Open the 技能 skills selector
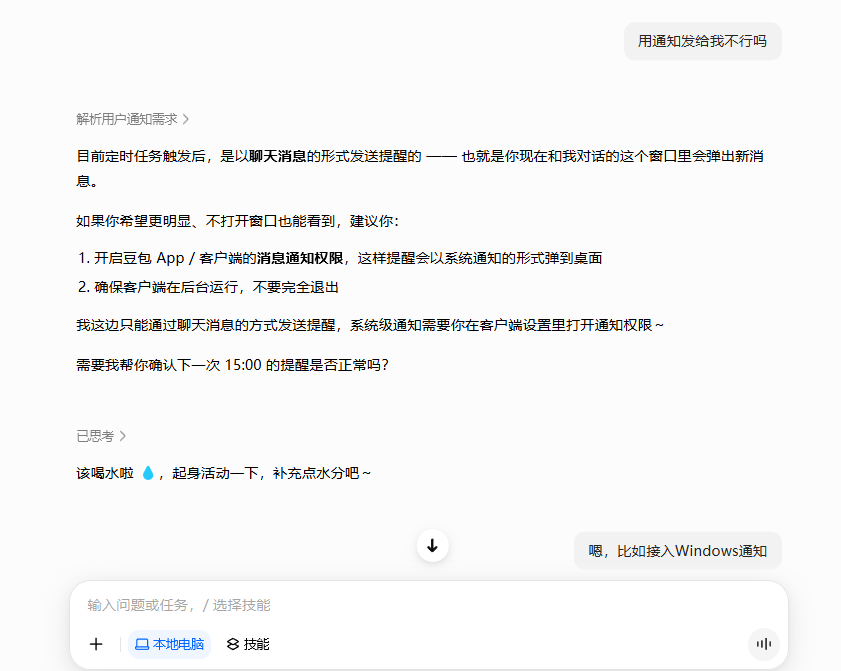The height and width of the screenshot is (671, 841). tap(248, 644)
